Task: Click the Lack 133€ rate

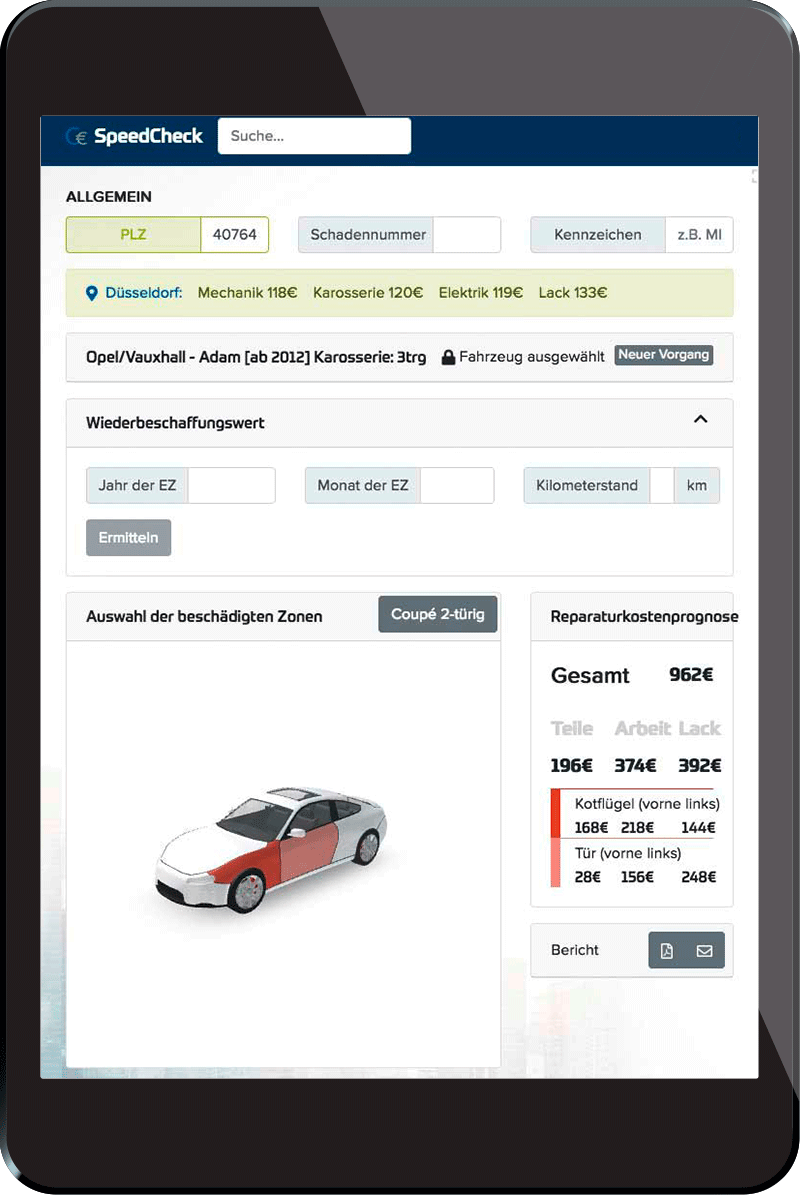Action: pyautogui.click(x=572, y=293)
